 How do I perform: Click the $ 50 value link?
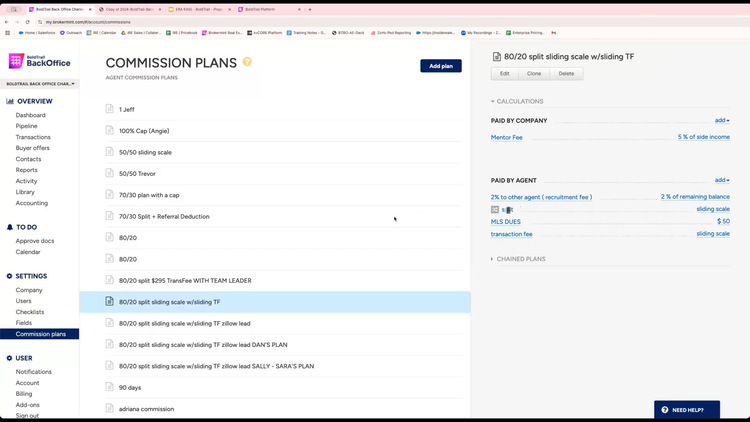point(723,222)
